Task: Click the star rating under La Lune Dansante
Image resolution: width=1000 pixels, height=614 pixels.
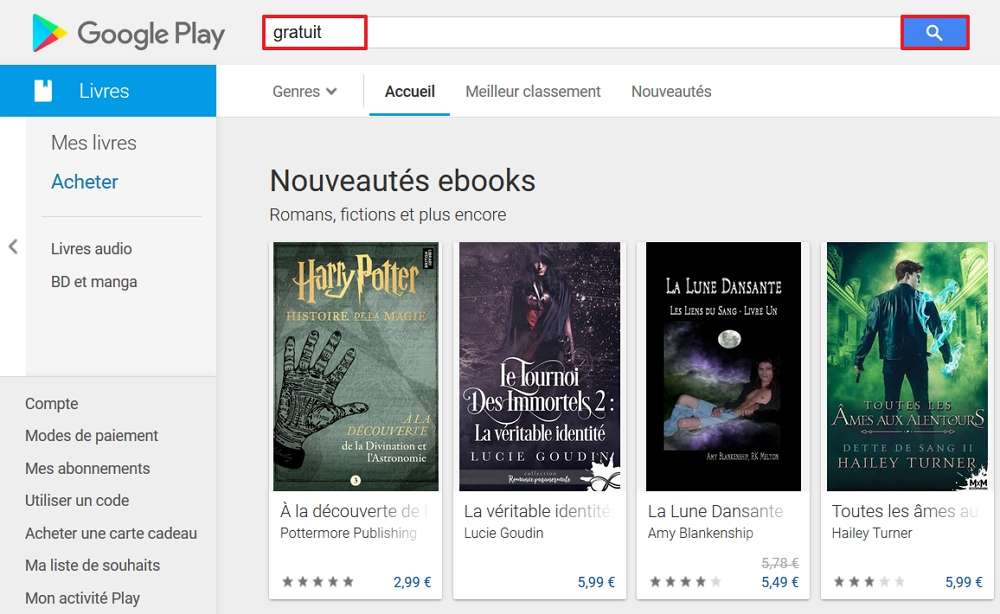Action: [685, 580]
